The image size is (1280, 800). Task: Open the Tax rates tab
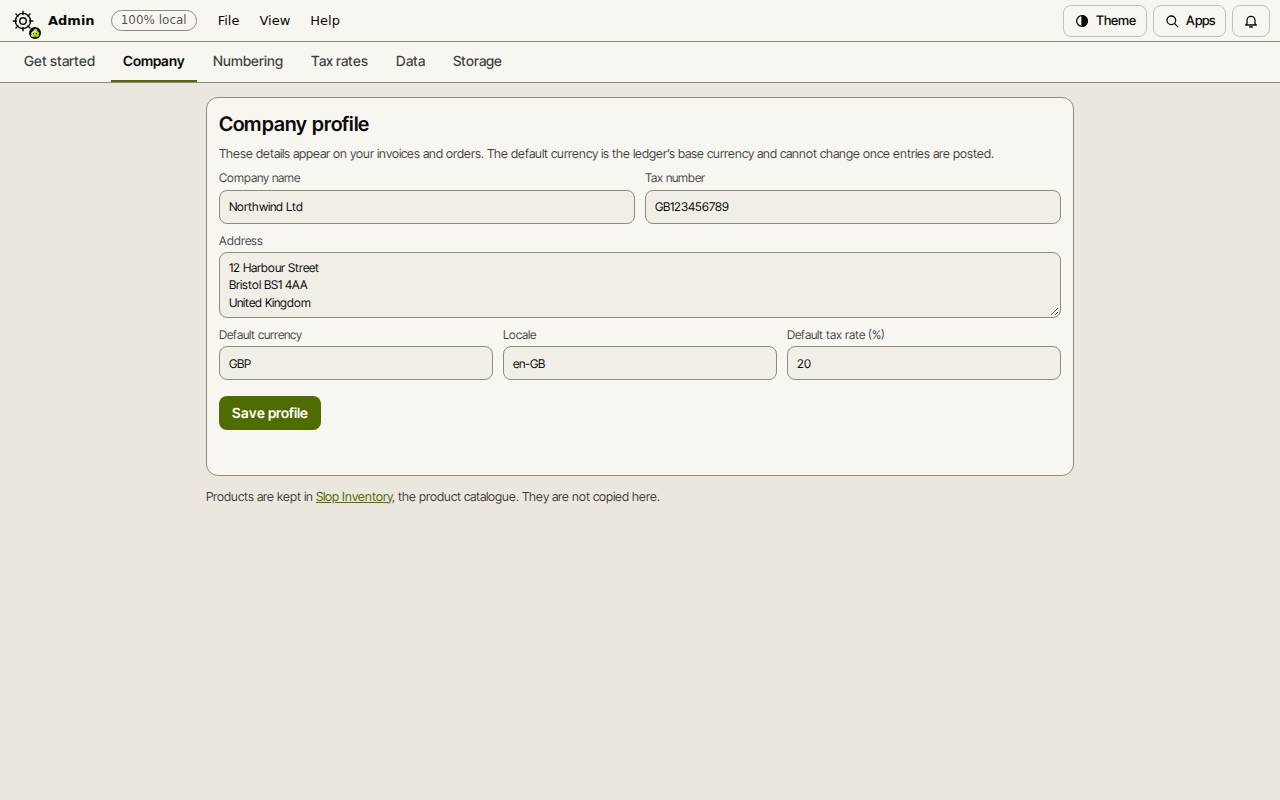[339, 62]
